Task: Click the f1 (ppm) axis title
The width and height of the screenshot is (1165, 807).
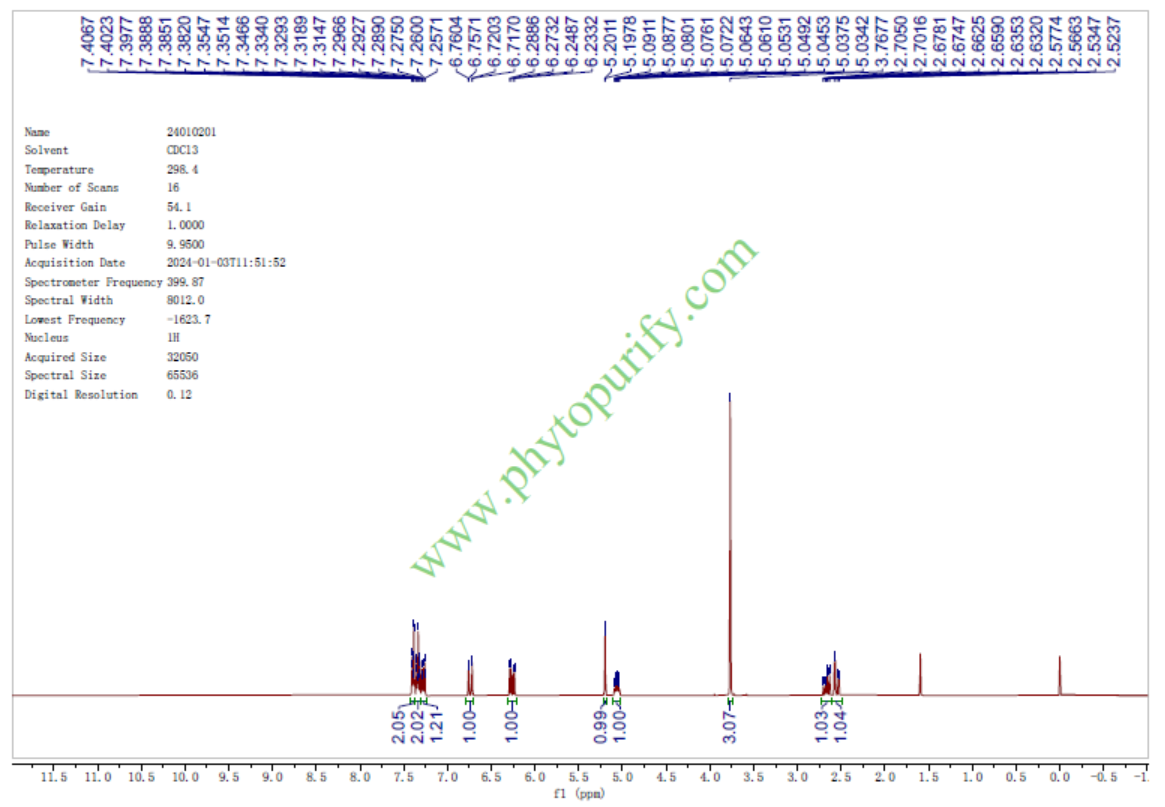Action: click(578, 795)
